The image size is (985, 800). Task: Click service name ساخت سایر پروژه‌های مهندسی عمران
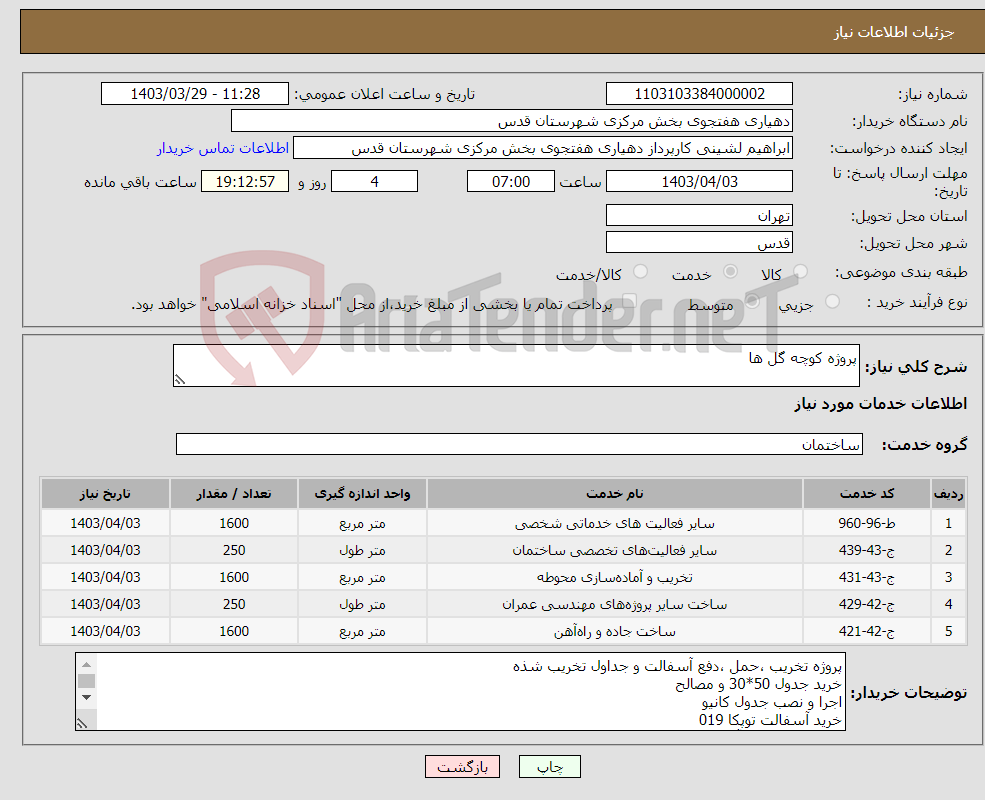click(614, 604)
